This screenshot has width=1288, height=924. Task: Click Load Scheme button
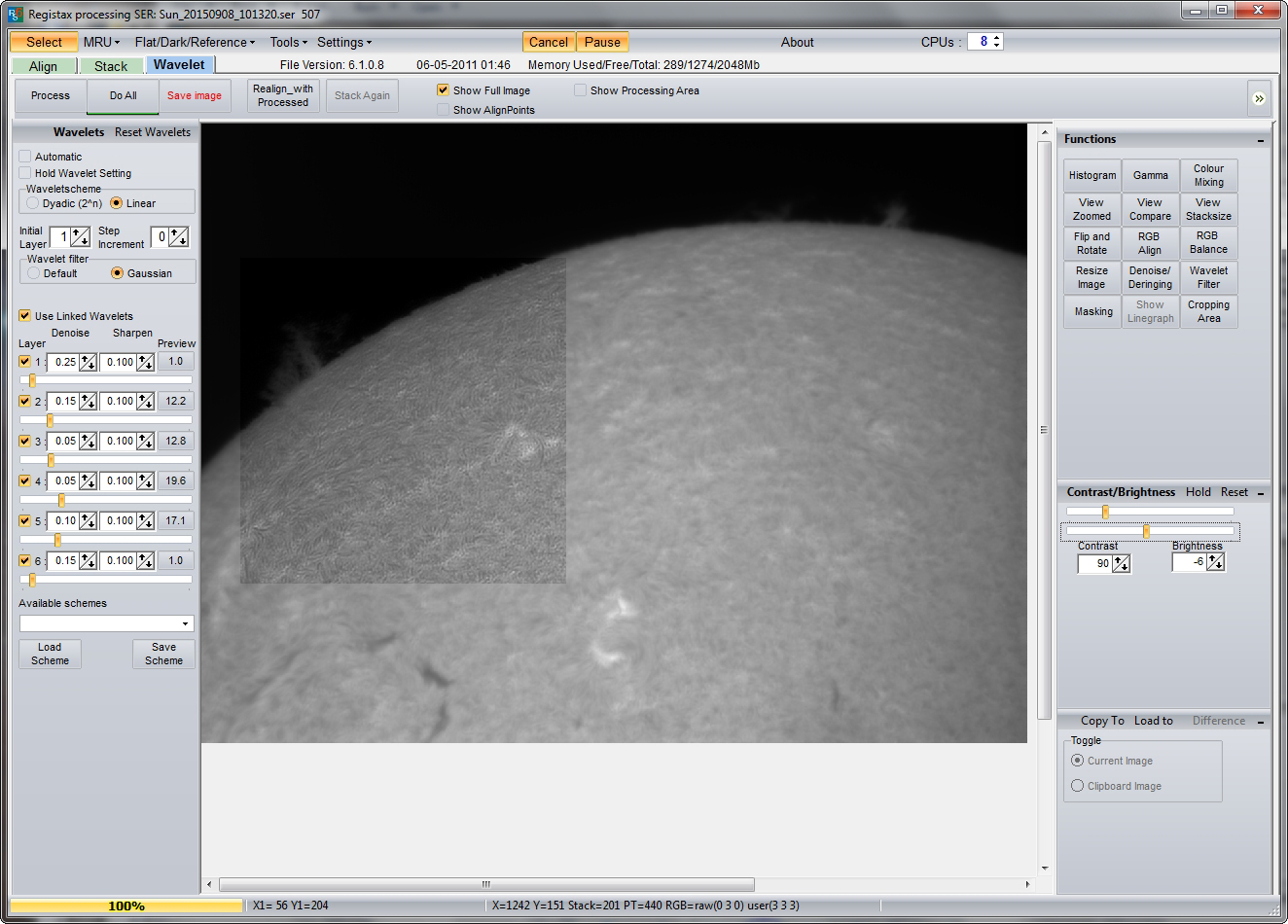click(50, 654)
